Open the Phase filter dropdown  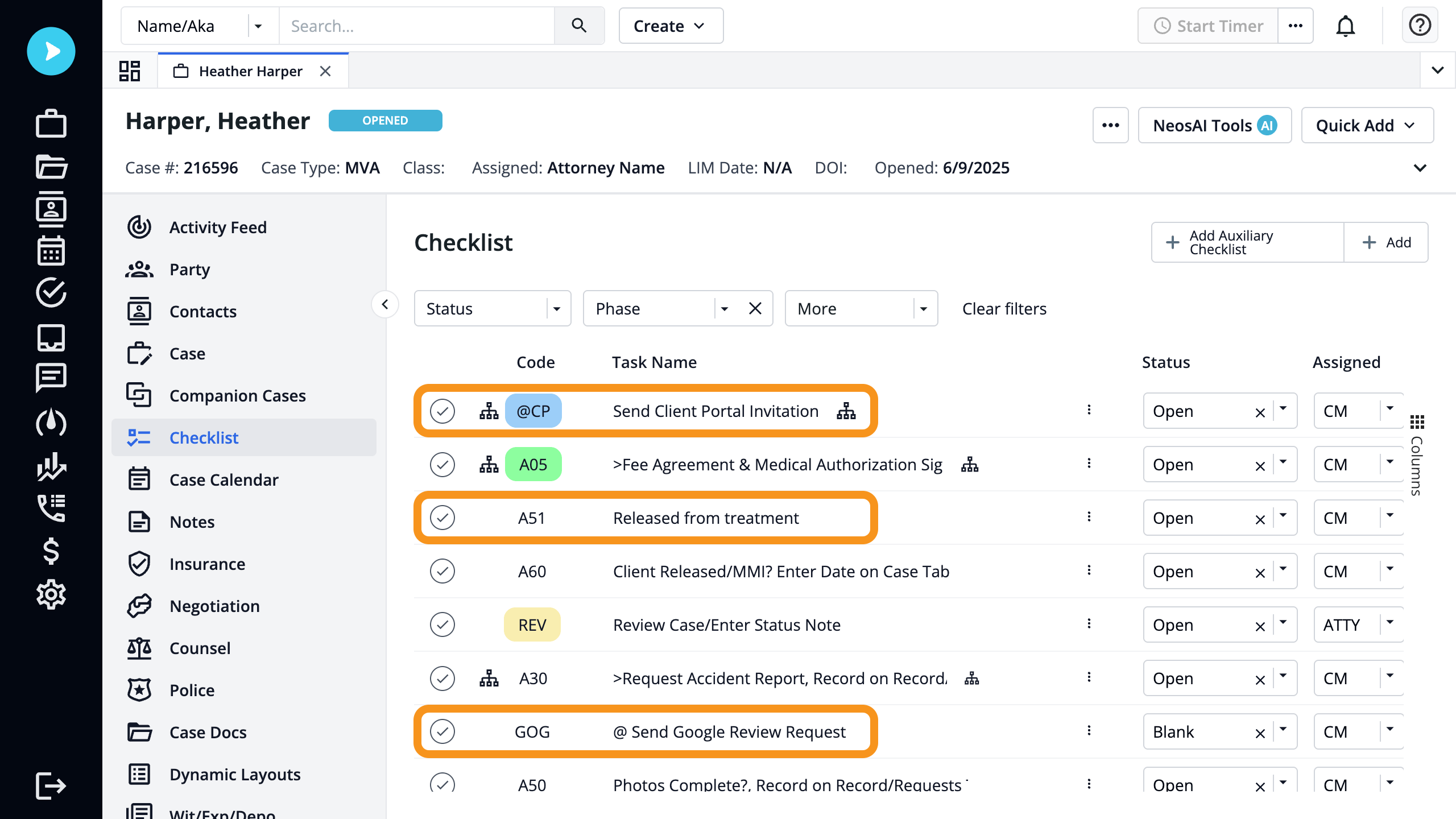pyautogui.click(x=723, y=308)
